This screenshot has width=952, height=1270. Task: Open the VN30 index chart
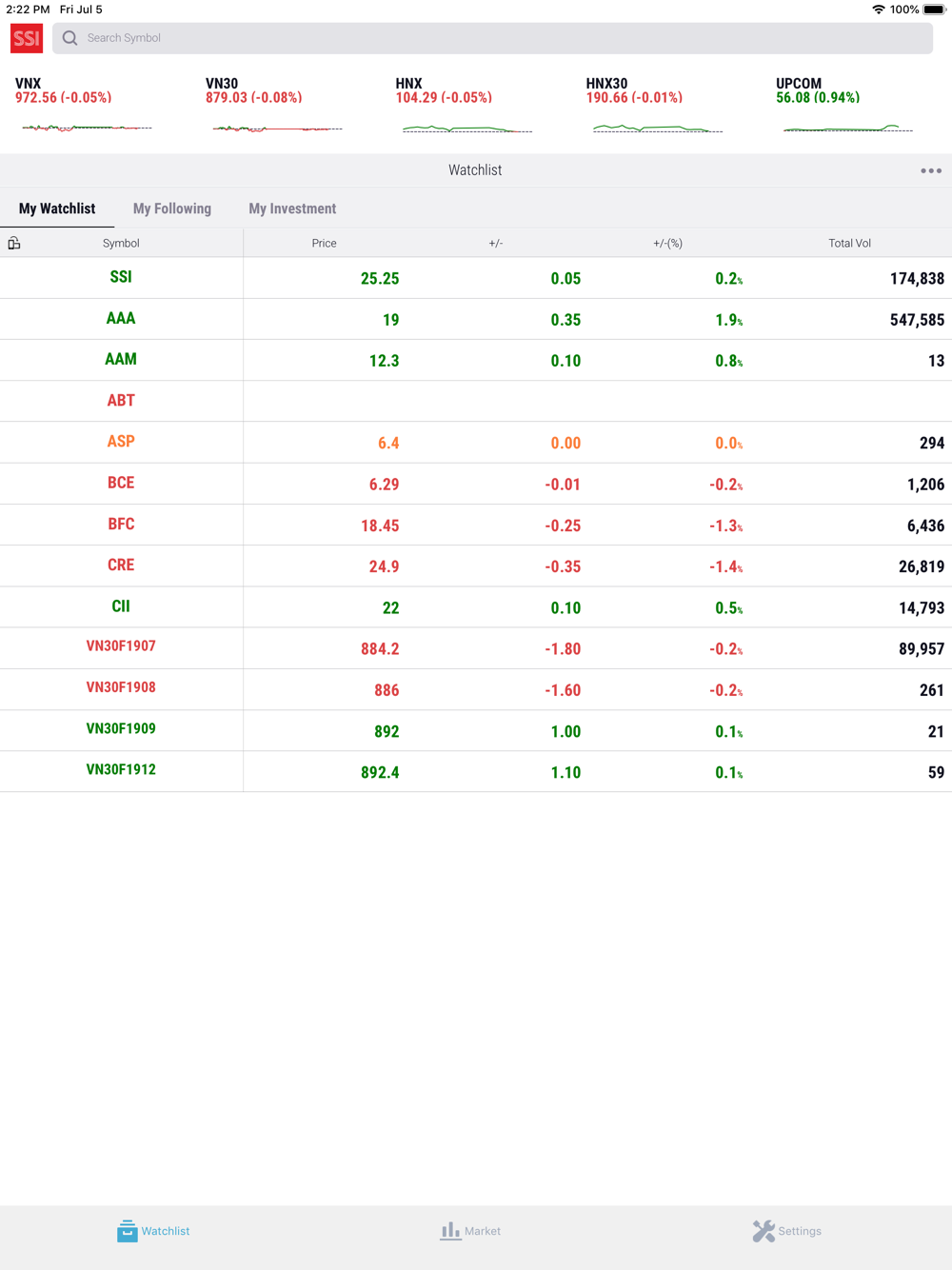[276, 128]
